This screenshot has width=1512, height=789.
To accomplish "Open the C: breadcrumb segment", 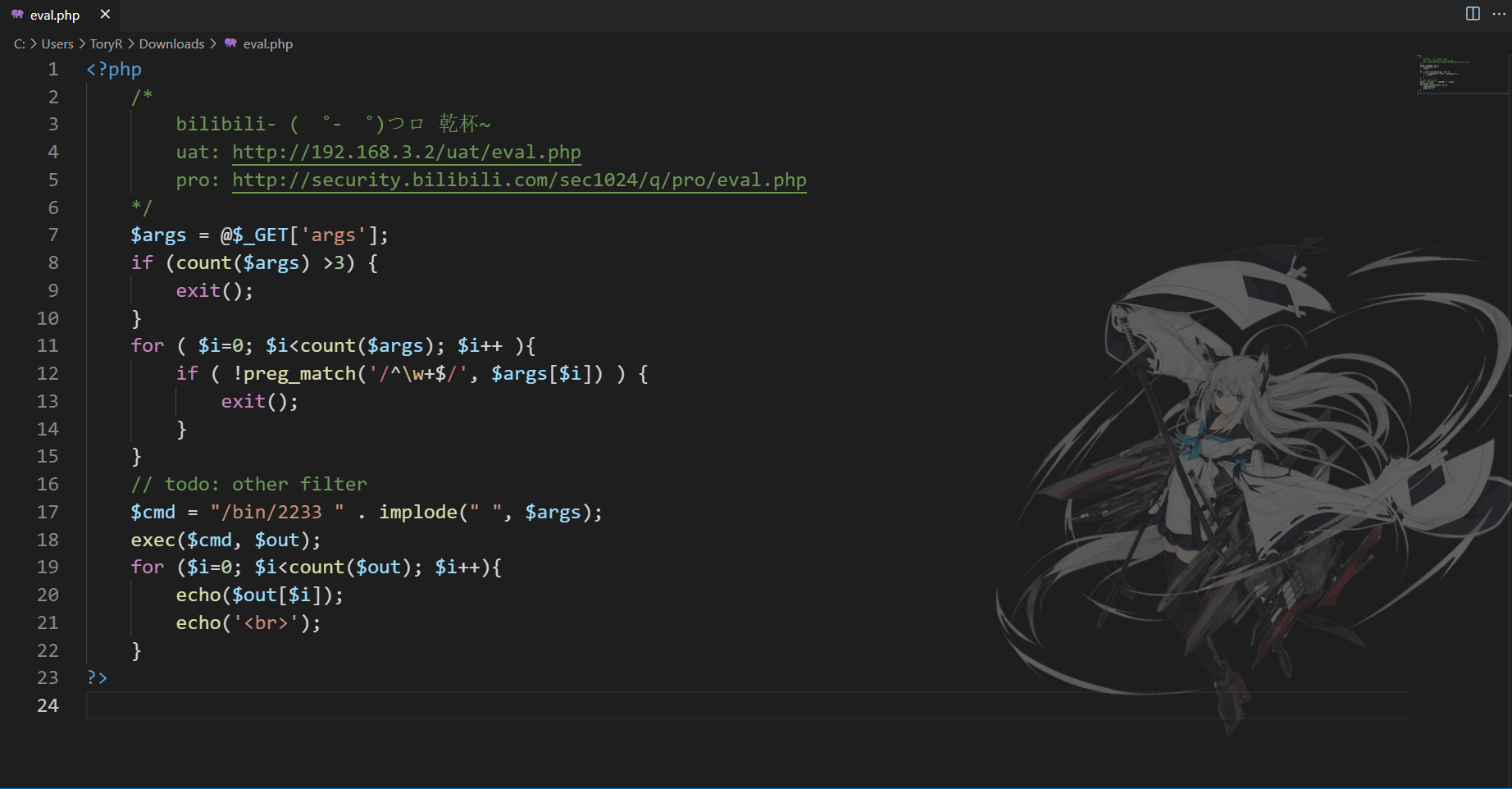I will pyautogui.click(x=20, y=44).
